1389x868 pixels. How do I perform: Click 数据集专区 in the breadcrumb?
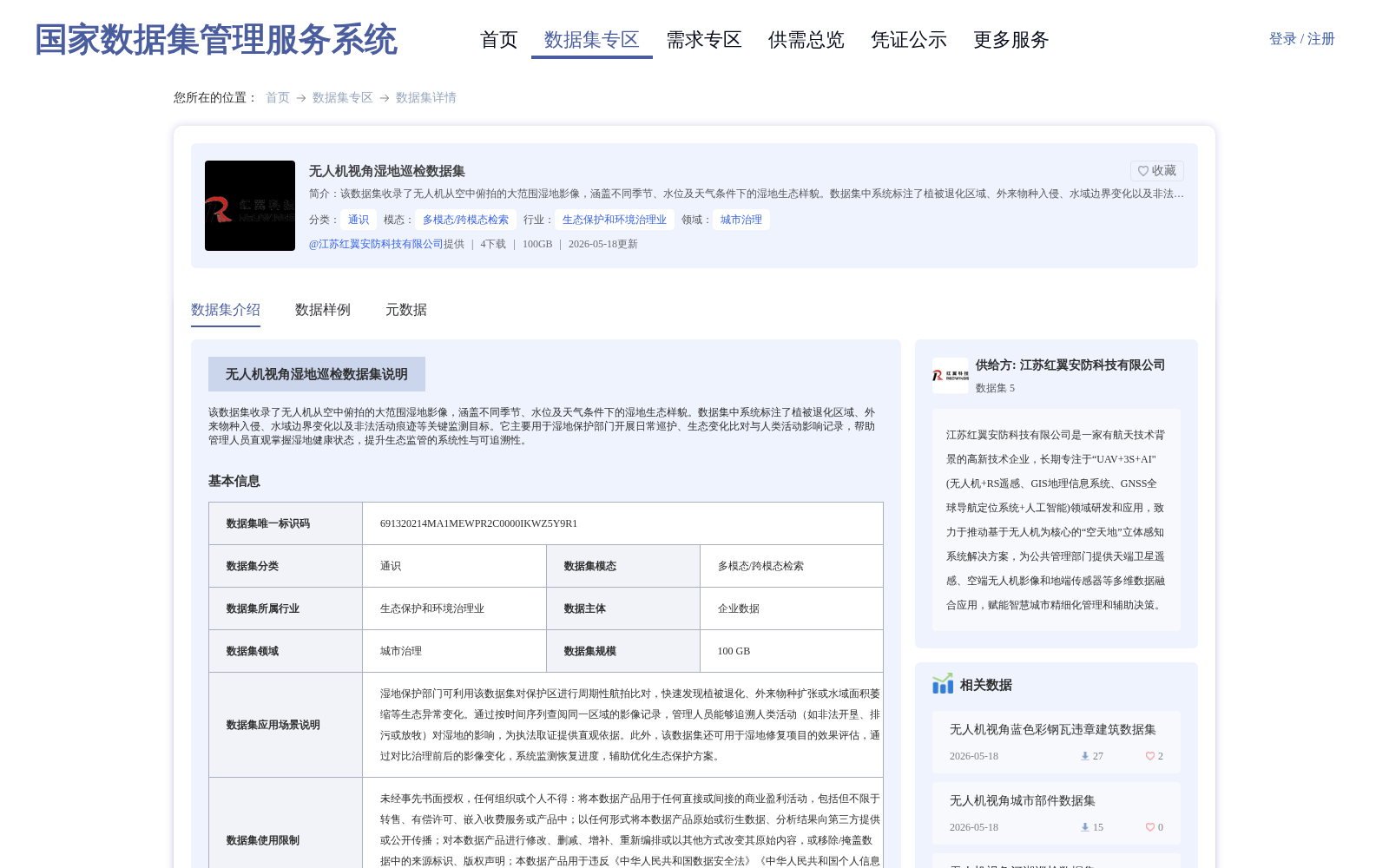click(x=343, y=98)
